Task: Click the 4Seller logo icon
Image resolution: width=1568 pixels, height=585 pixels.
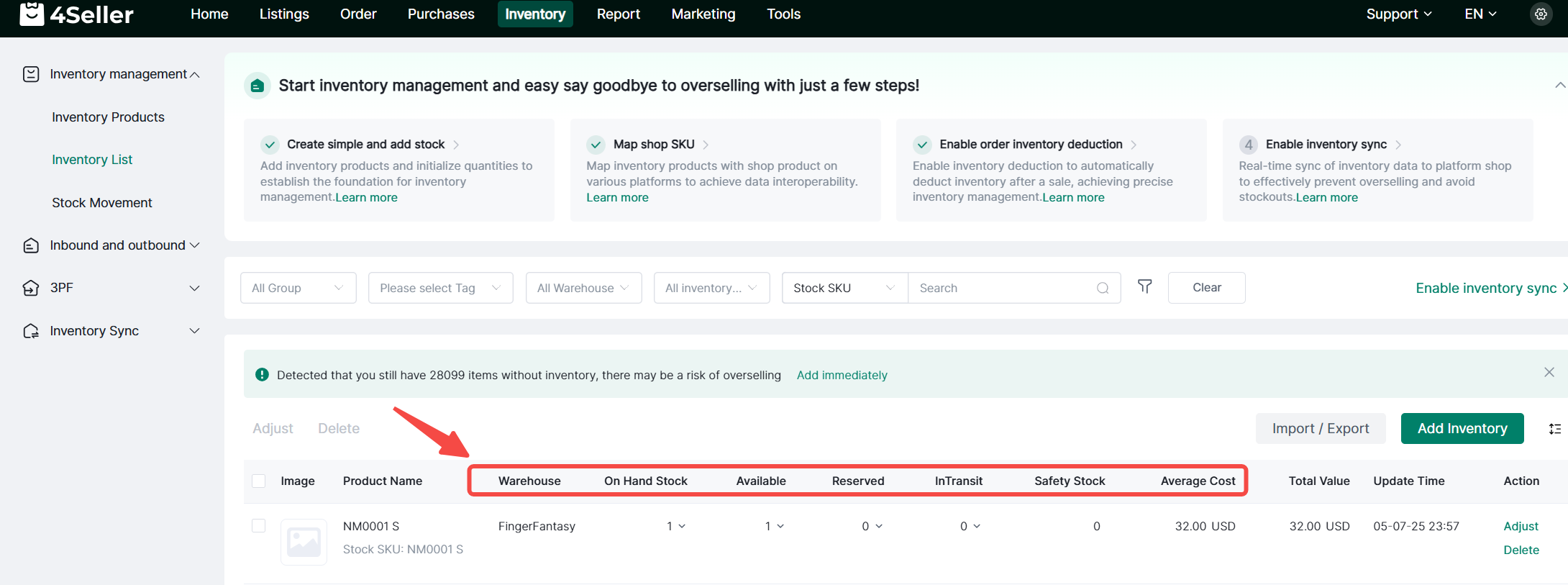Action: coord(32,14)
